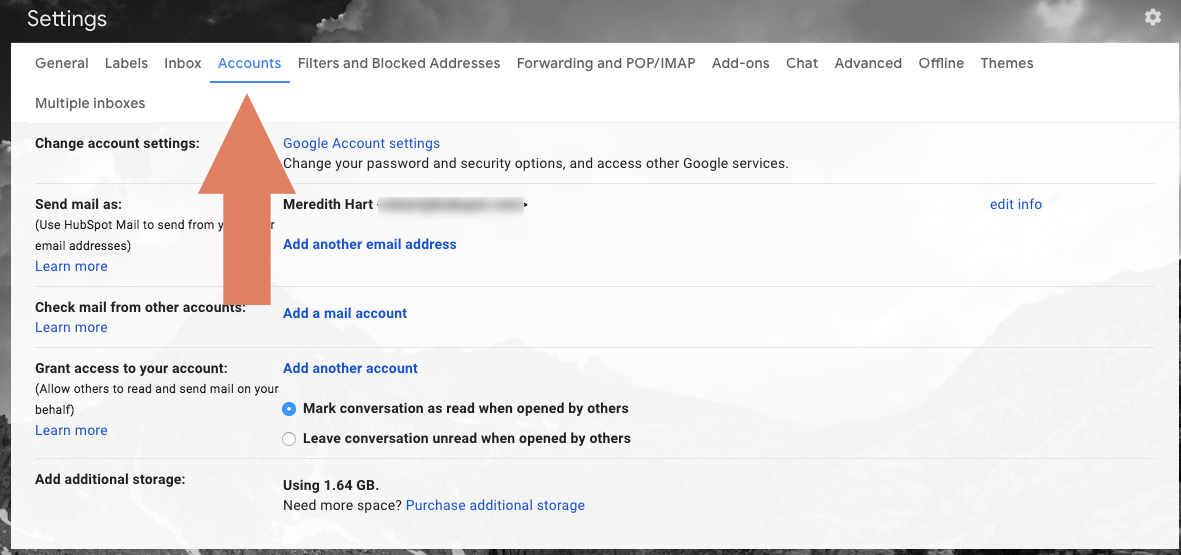Image resolution: width=1181 pixels, height=555 pixels.
Task: Open Filters and Blocked Addresses tab
Action: [399, 63]
